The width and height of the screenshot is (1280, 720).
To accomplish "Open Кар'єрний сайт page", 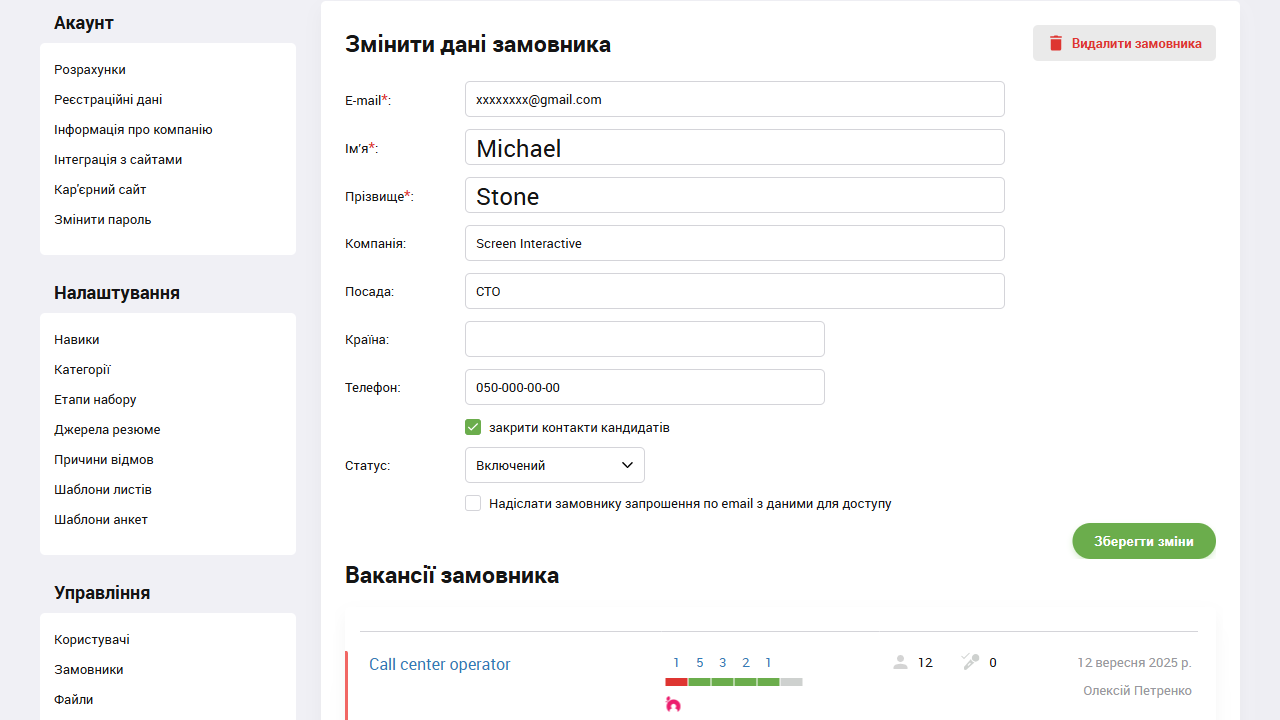I will 100,189.
